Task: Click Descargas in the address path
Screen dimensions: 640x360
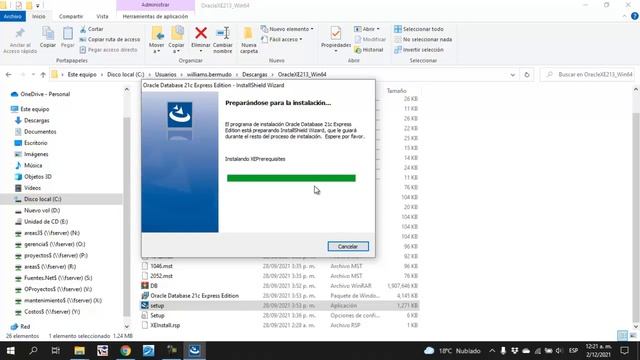Action: (255, 75)
